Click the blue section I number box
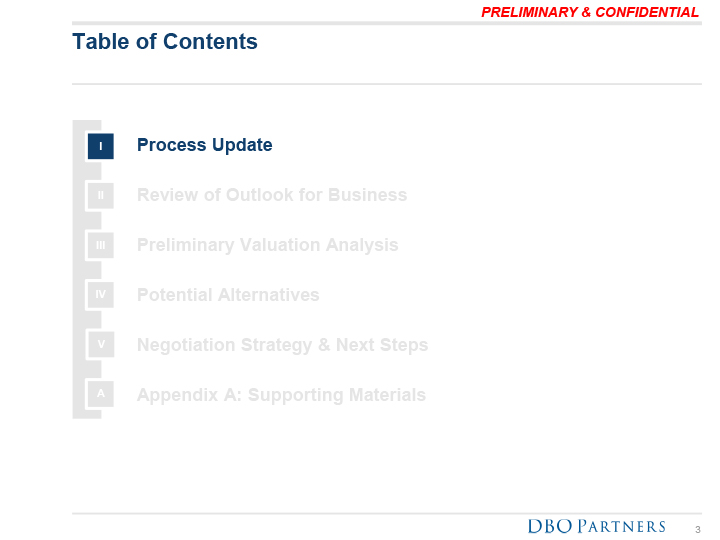Image resolution: width=720 pixels, height=540 pixels. click(x=100, y=146)
